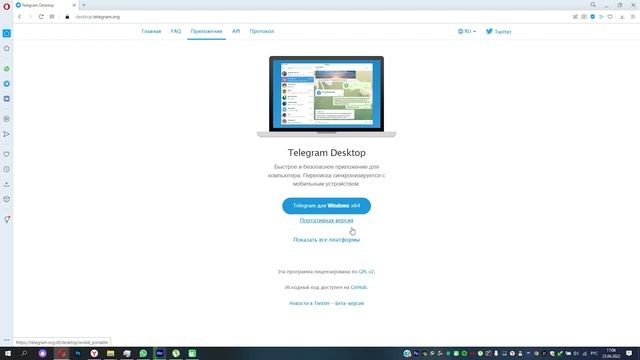The height and width of the screenshot is (360, 640).
Task: Open Telegram messenger in the Opera sidebar
Action: click(7, 84)
